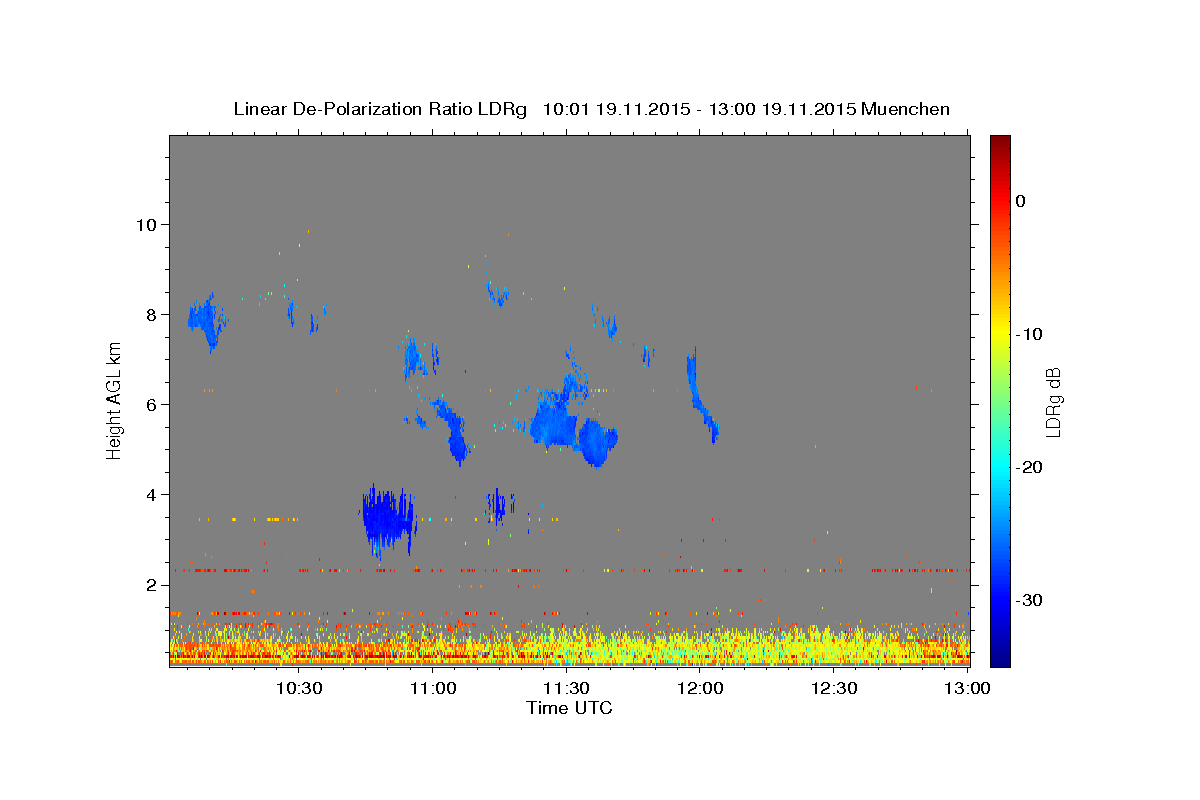
Task: Click the "LDRg dB" colorbar label
Action: (x=1052, y=402)
